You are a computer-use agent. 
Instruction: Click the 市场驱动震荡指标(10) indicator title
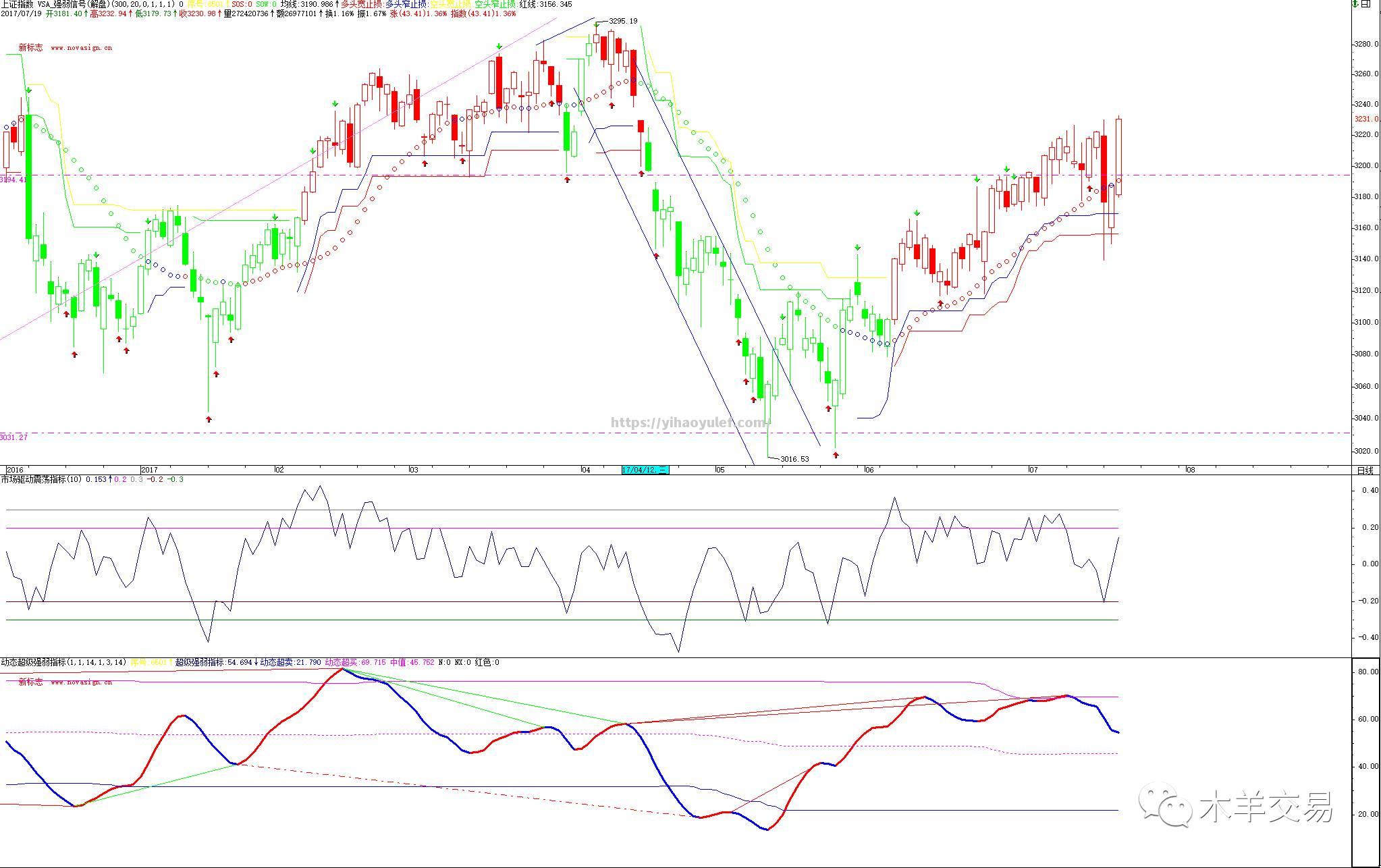(x=41, y=479)
